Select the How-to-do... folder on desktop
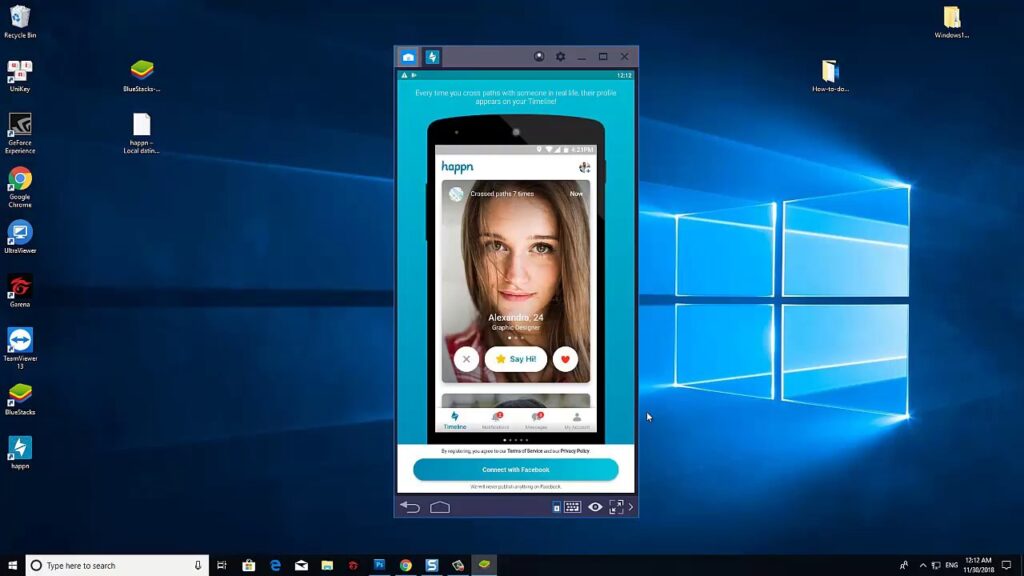Viewport: 1024px width, 576px height. coord(830,76)
